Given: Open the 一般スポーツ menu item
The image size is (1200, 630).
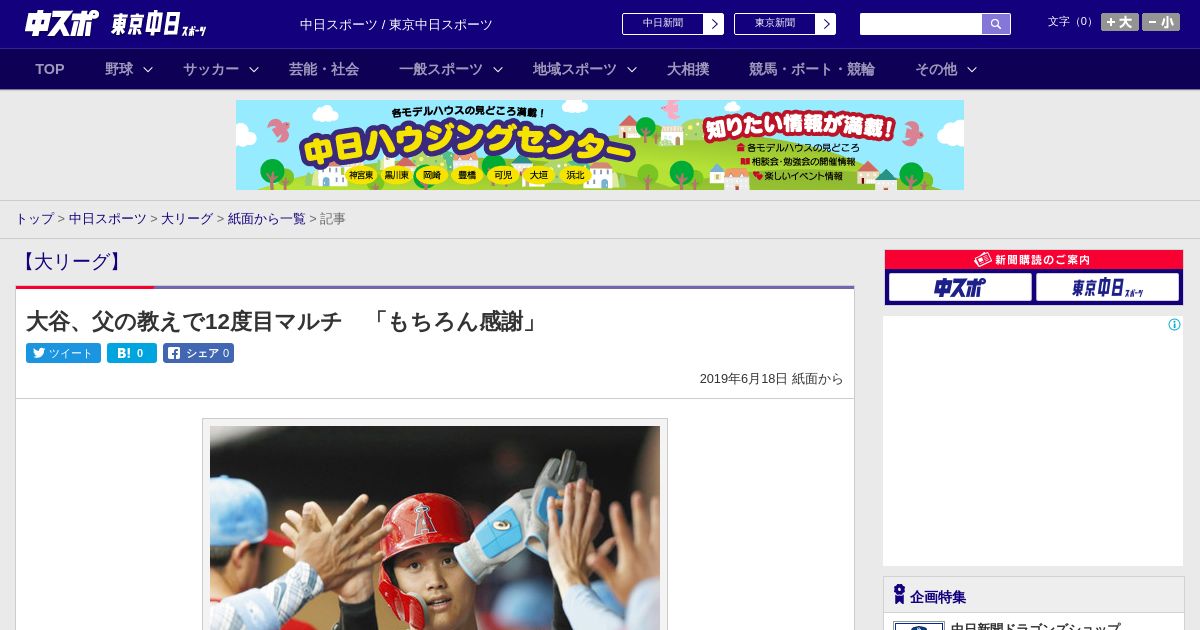Looking at the screenshot, I should tap(441, 69).
